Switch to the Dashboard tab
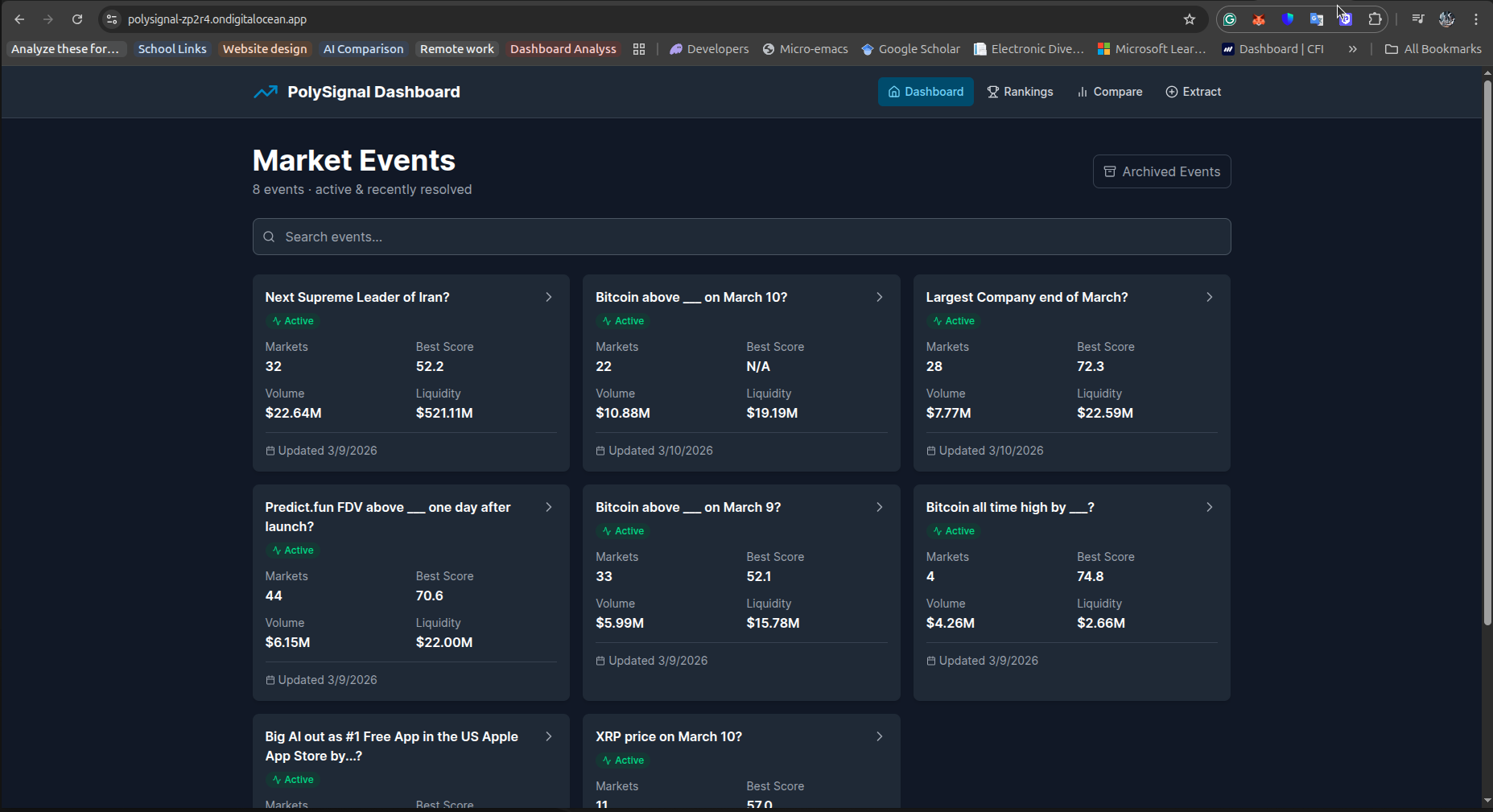 [926, 92]
